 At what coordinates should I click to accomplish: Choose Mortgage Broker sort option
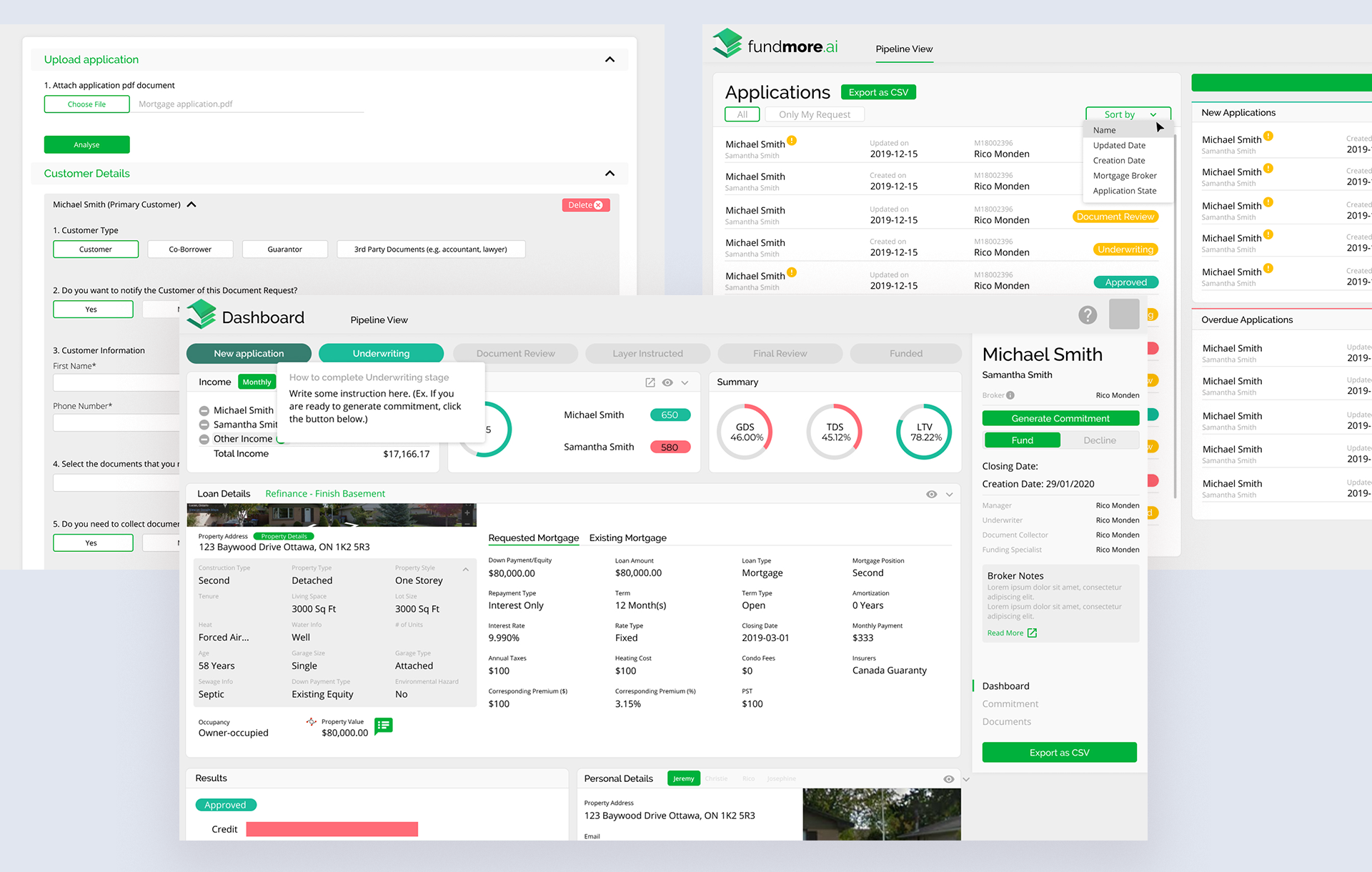pyautogui.click(x=1124, y=176)
